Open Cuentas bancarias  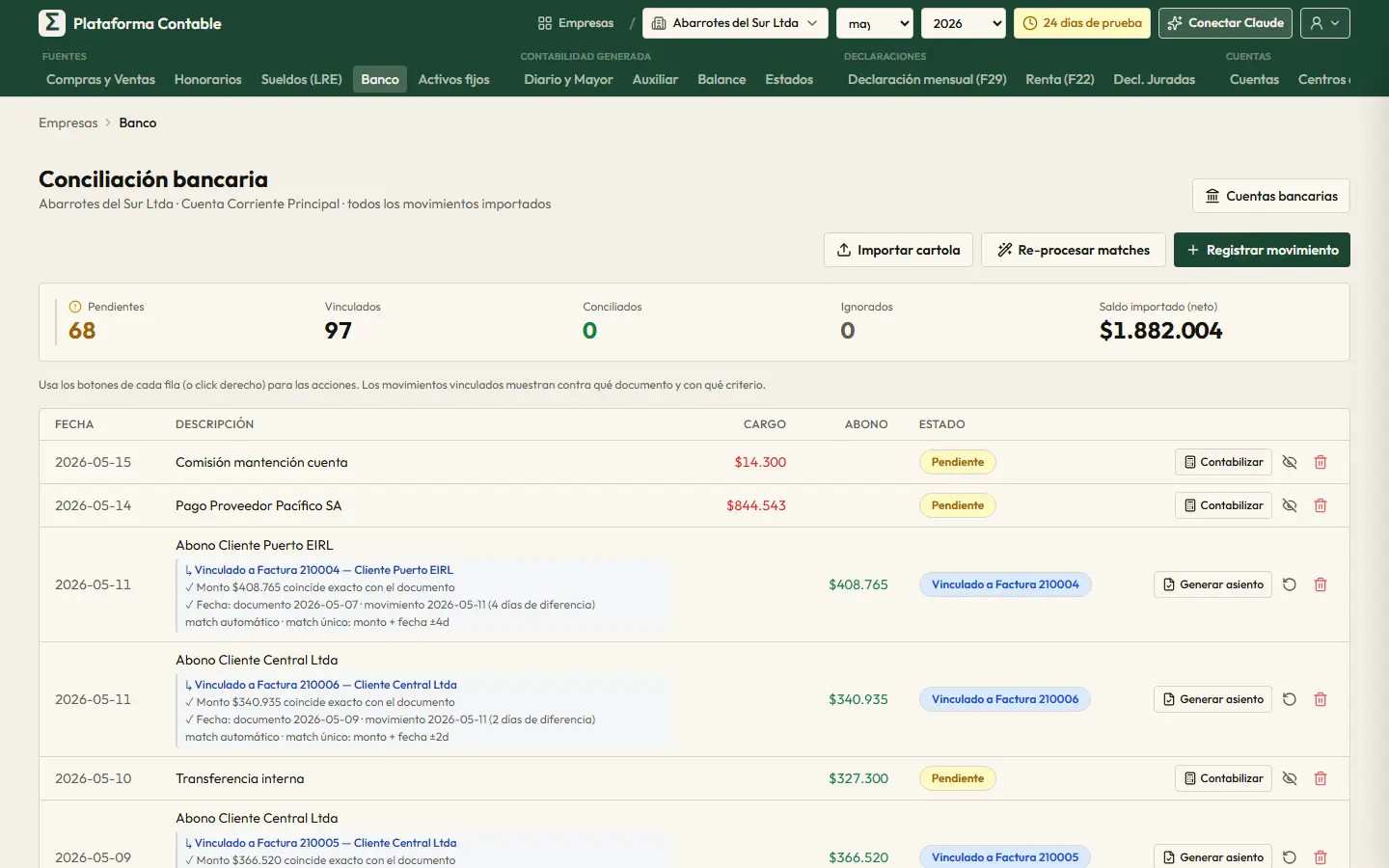[1271, 196]
